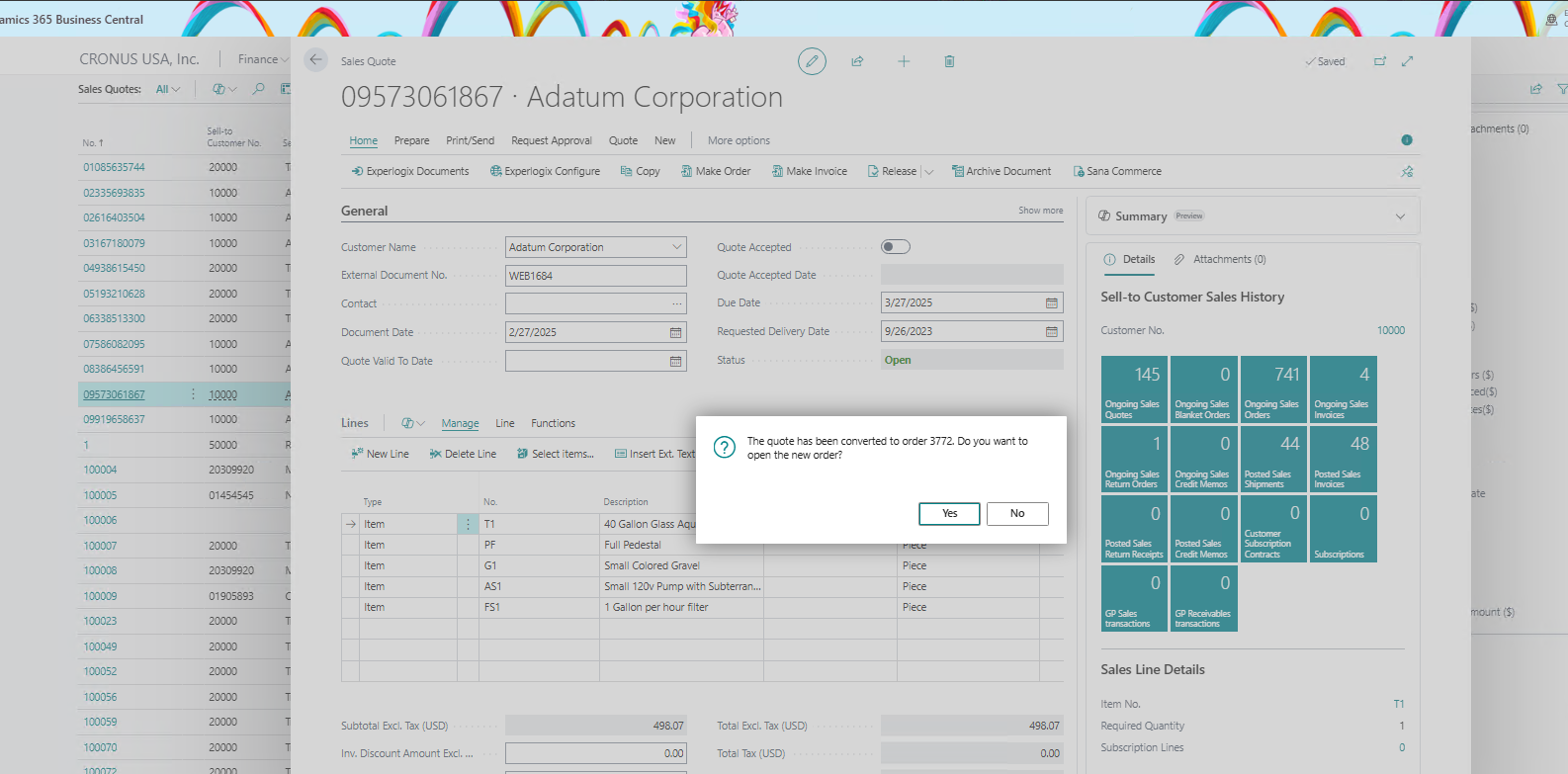Open the quote in a new window

[x=1380, y=61]
